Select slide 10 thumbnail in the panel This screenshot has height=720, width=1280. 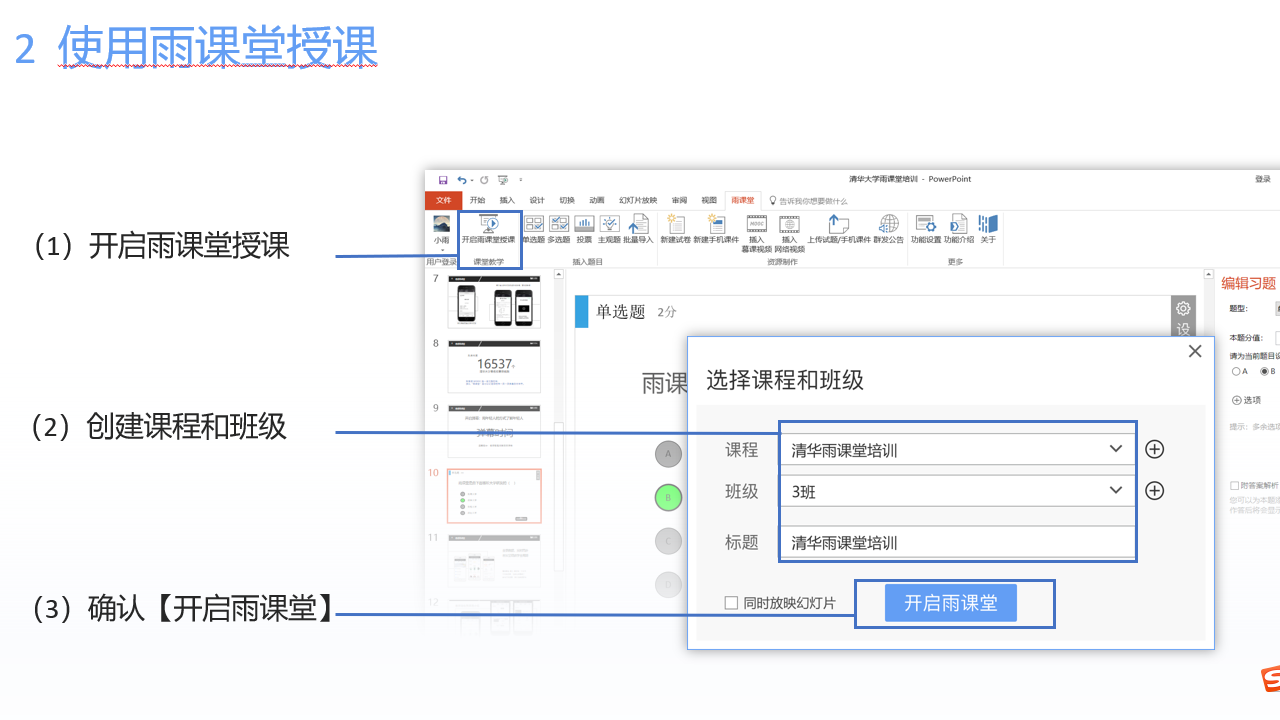pyautogui.click(x=495, y=495)
